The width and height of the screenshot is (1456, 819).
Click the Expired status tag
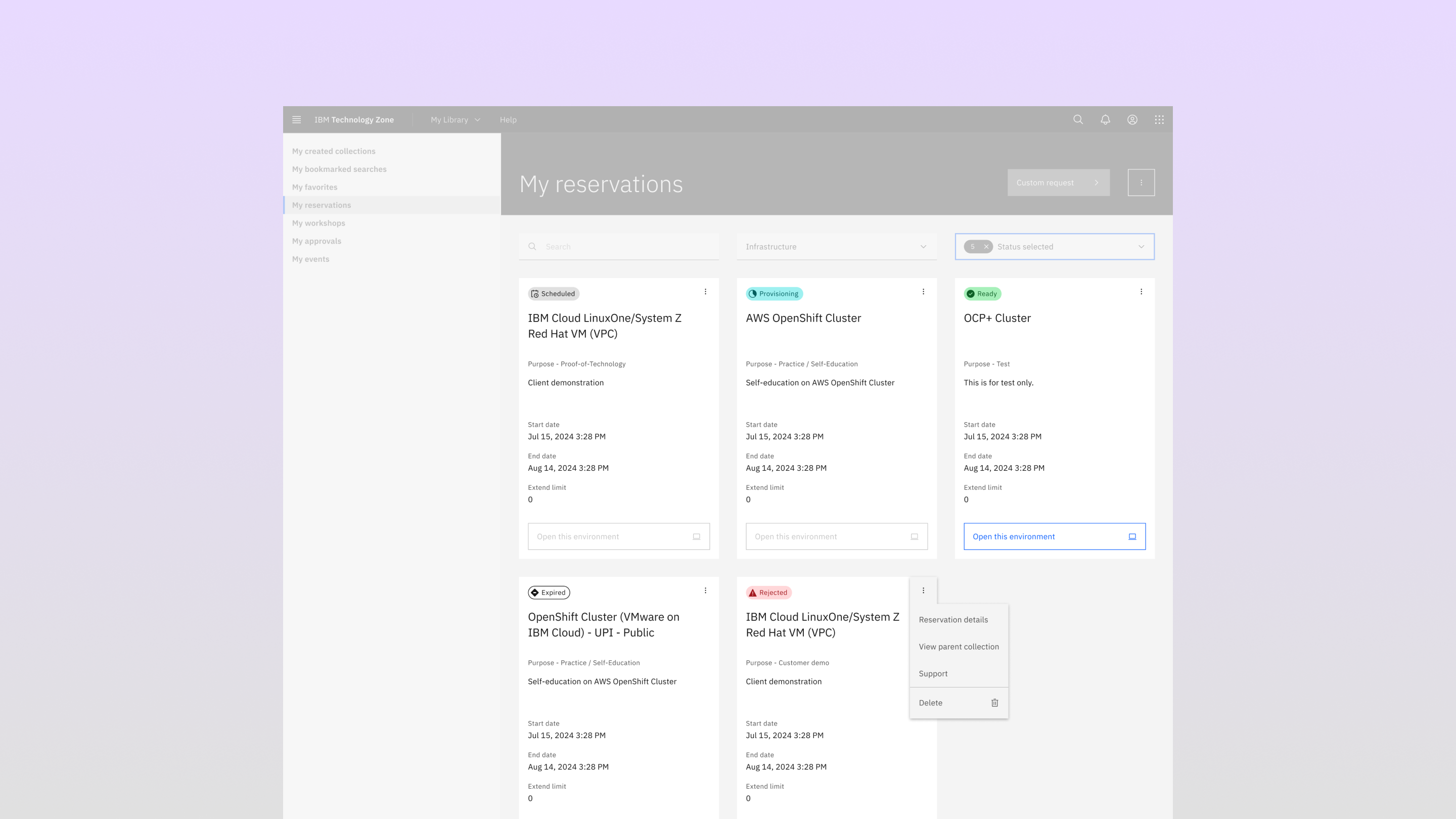[x=549, y=593]
